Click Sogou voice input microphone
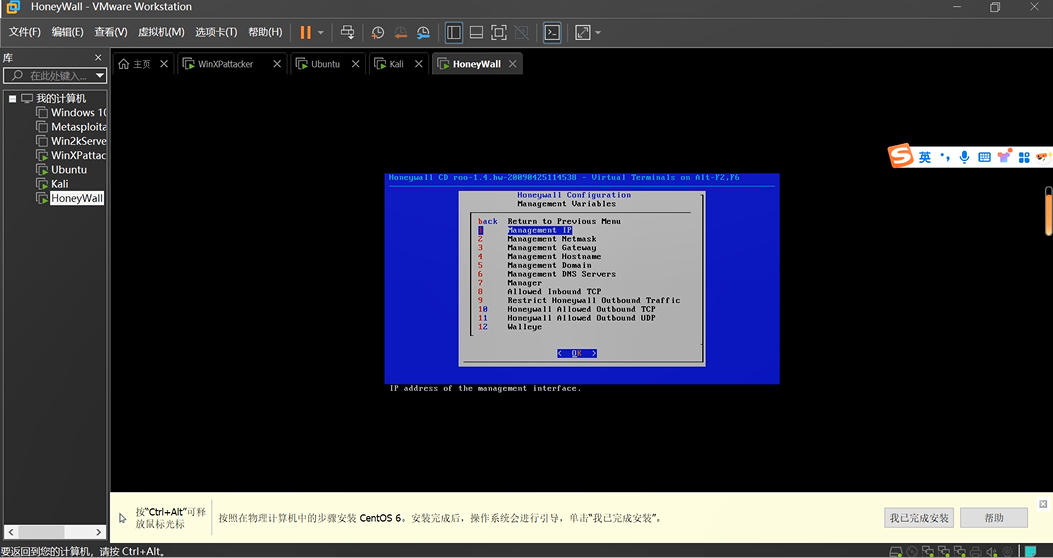Image resolution: width=1053 pixels, height=558 pixels. tap(964, 157)
